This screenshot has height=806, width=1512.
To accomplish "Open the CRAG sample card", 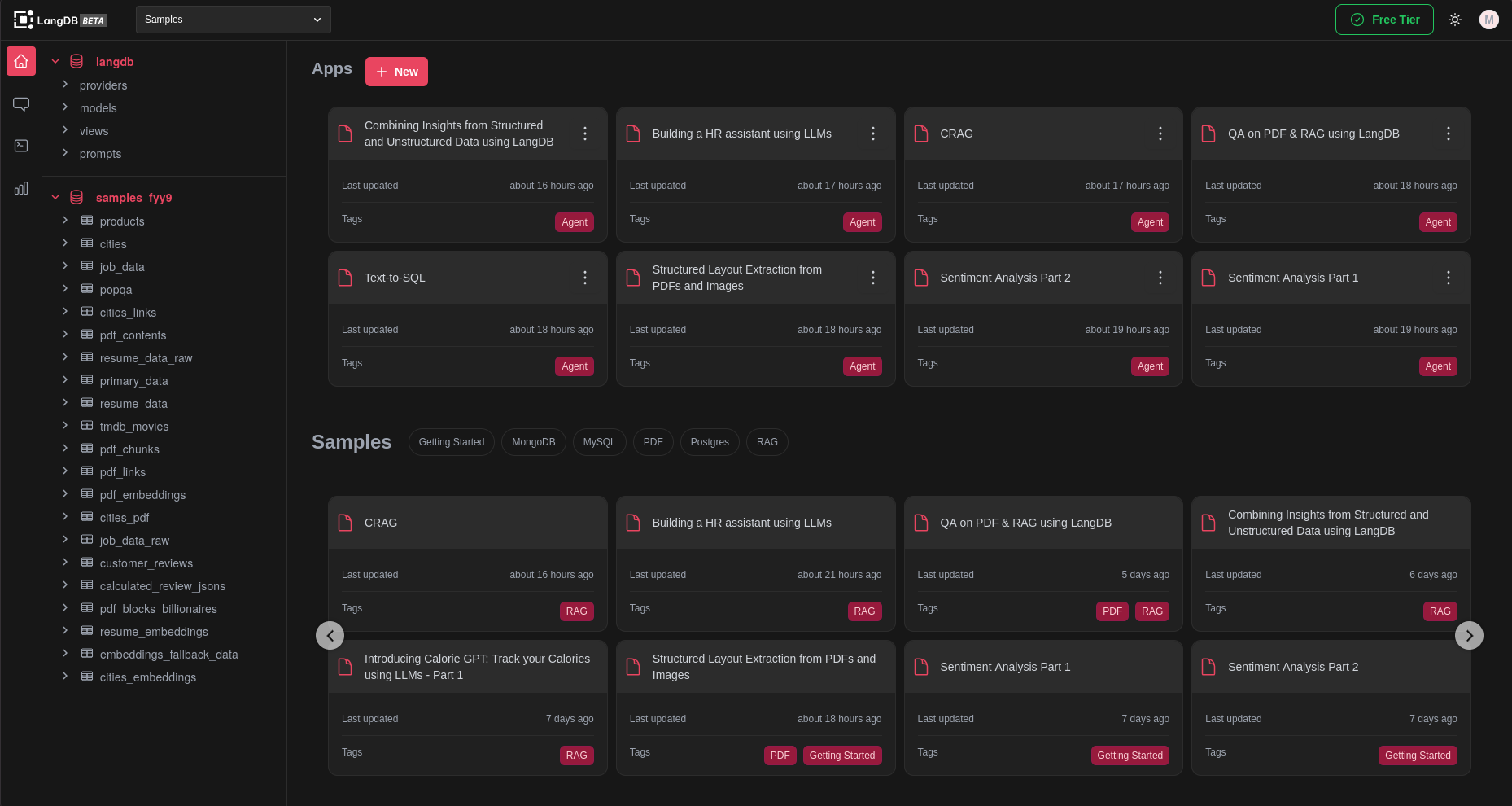I will [468, 563].
